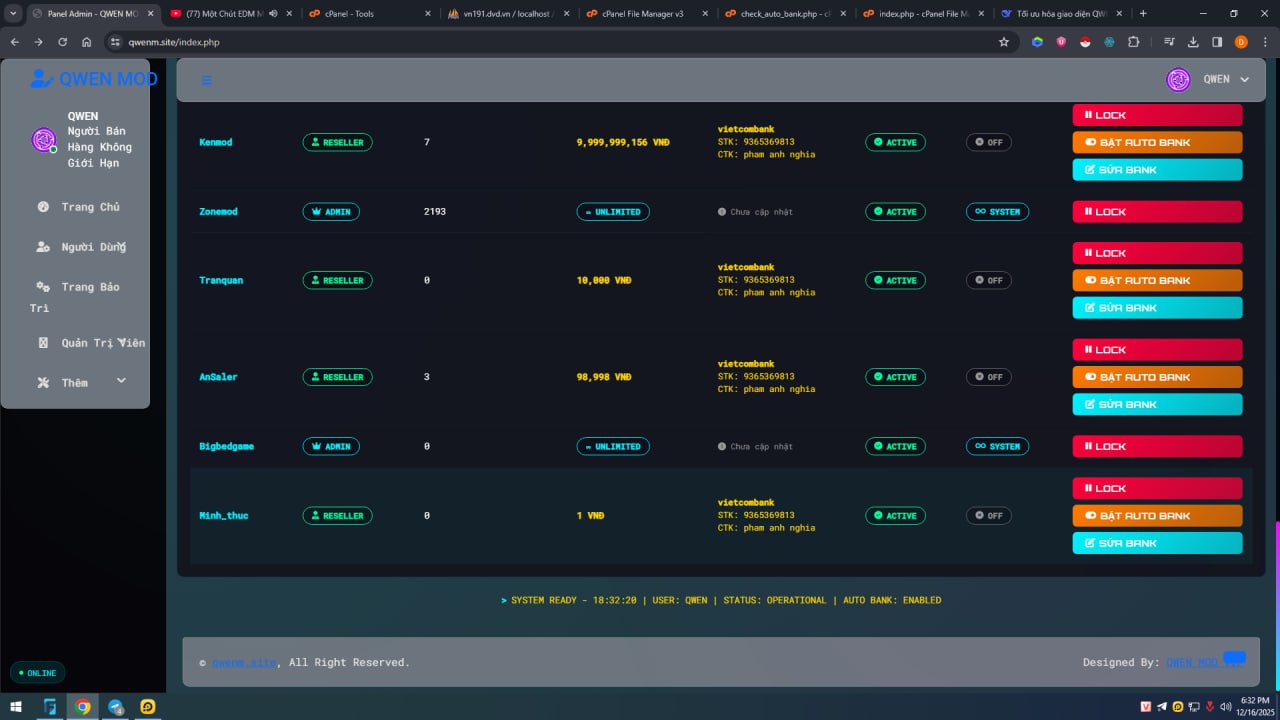Open Chrome from the Windows taskbar
The image size is (1280, 720).
83,707
